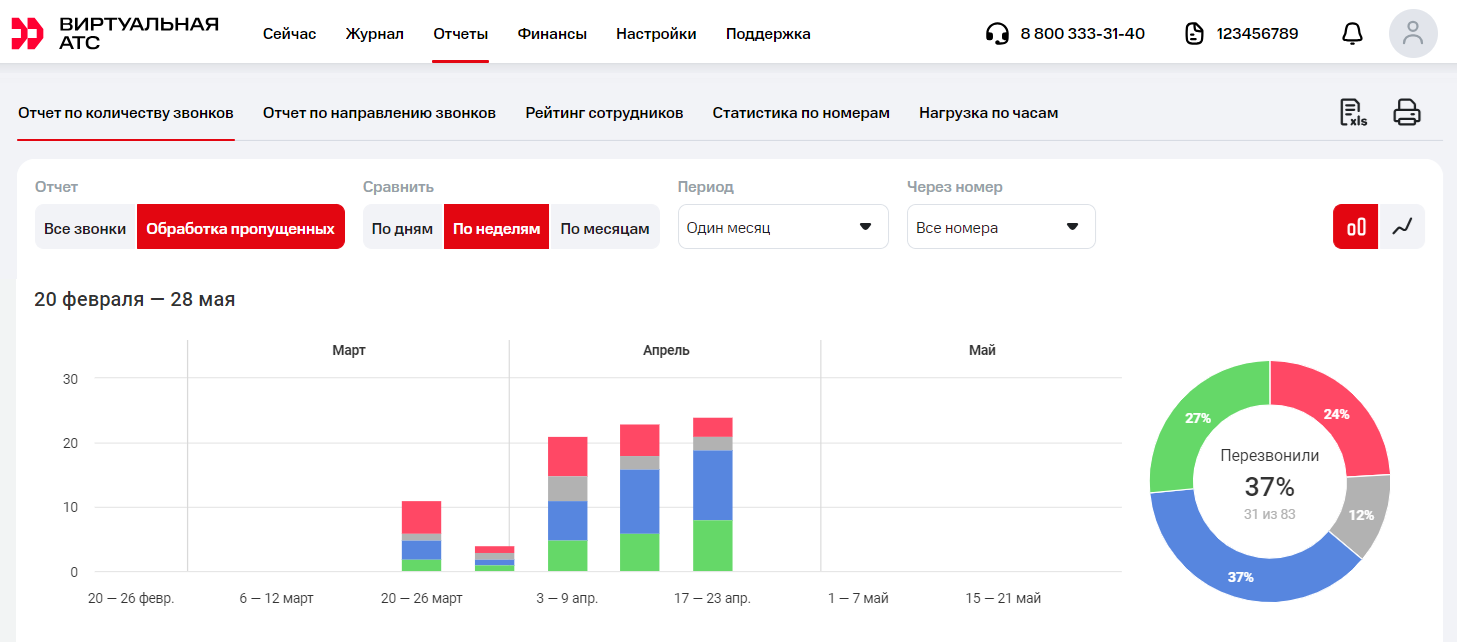Click the Виртуальная АТС logo
This screenshot has width=1457, height=642.
click(x=114, y=33)
